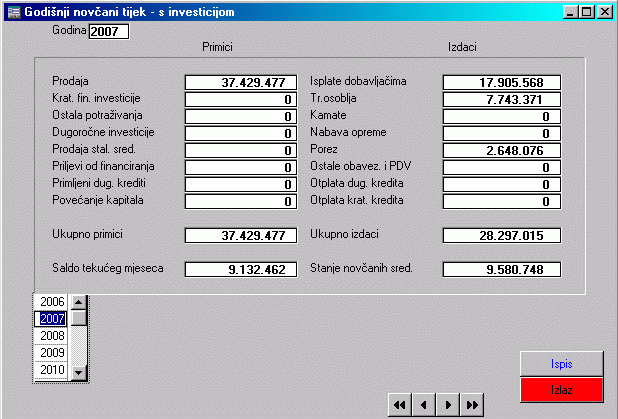Click the Prodaja value field

[x=241, y=82]
